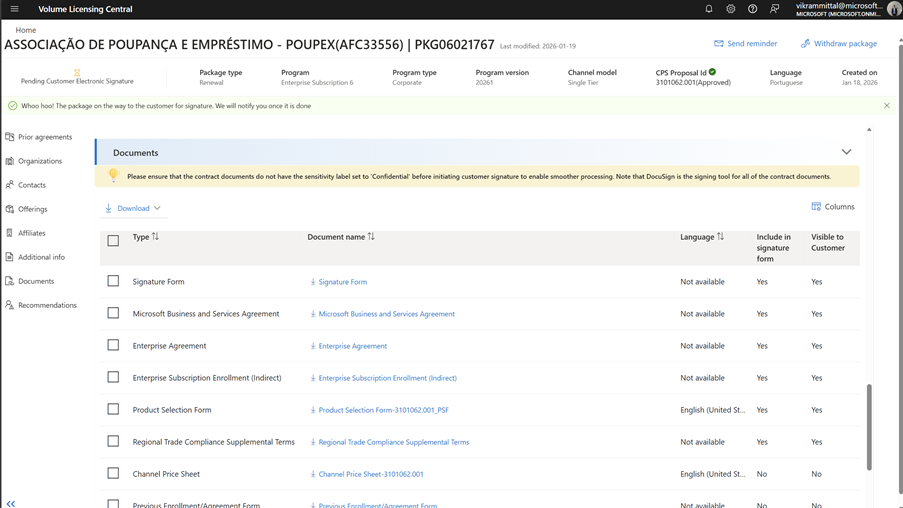Click the Prior agreements sidebar icon

(10, 137)
